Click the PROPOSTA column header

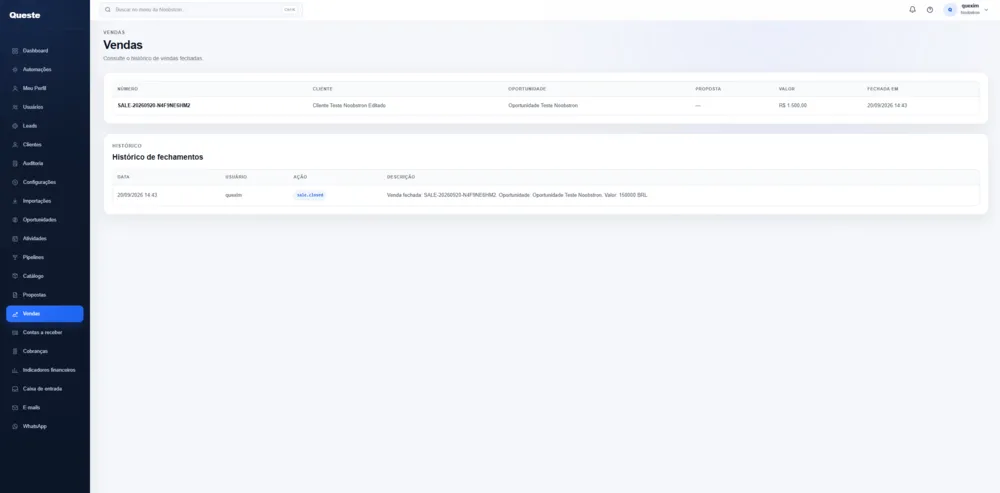tap(708, 89)
